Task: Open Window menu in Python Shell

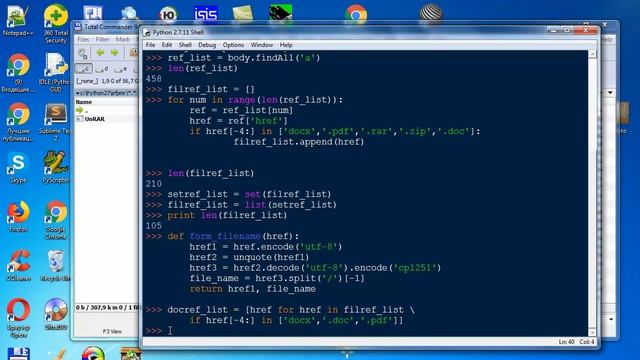Action: [262, 45]
